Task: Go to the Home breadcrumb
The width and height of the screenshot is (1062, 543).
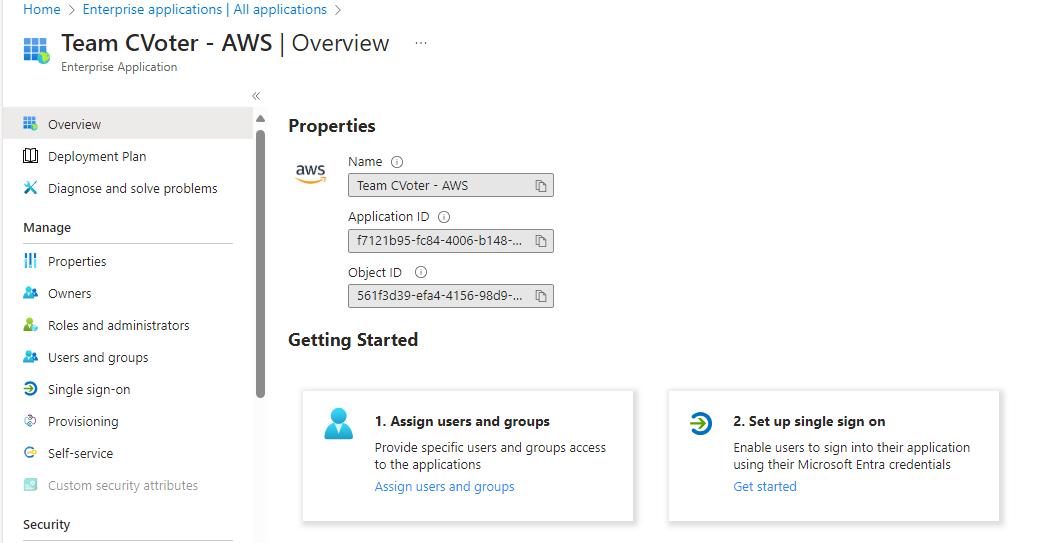Action: point(41,9)
